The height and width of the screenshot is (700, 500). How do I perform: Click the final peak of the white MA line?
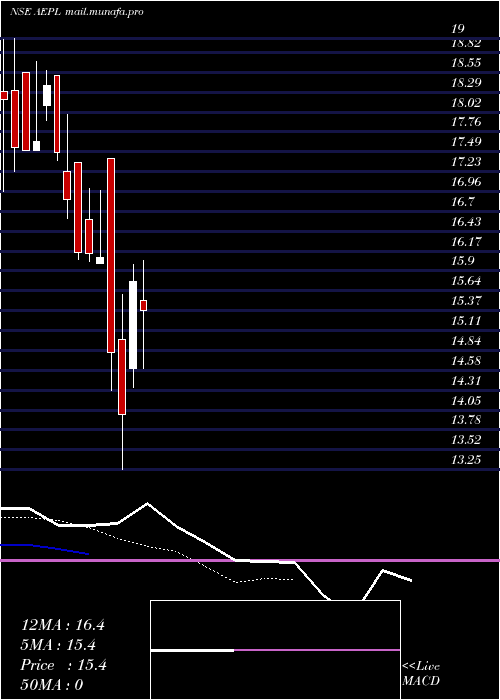click(x=383, y=570)
